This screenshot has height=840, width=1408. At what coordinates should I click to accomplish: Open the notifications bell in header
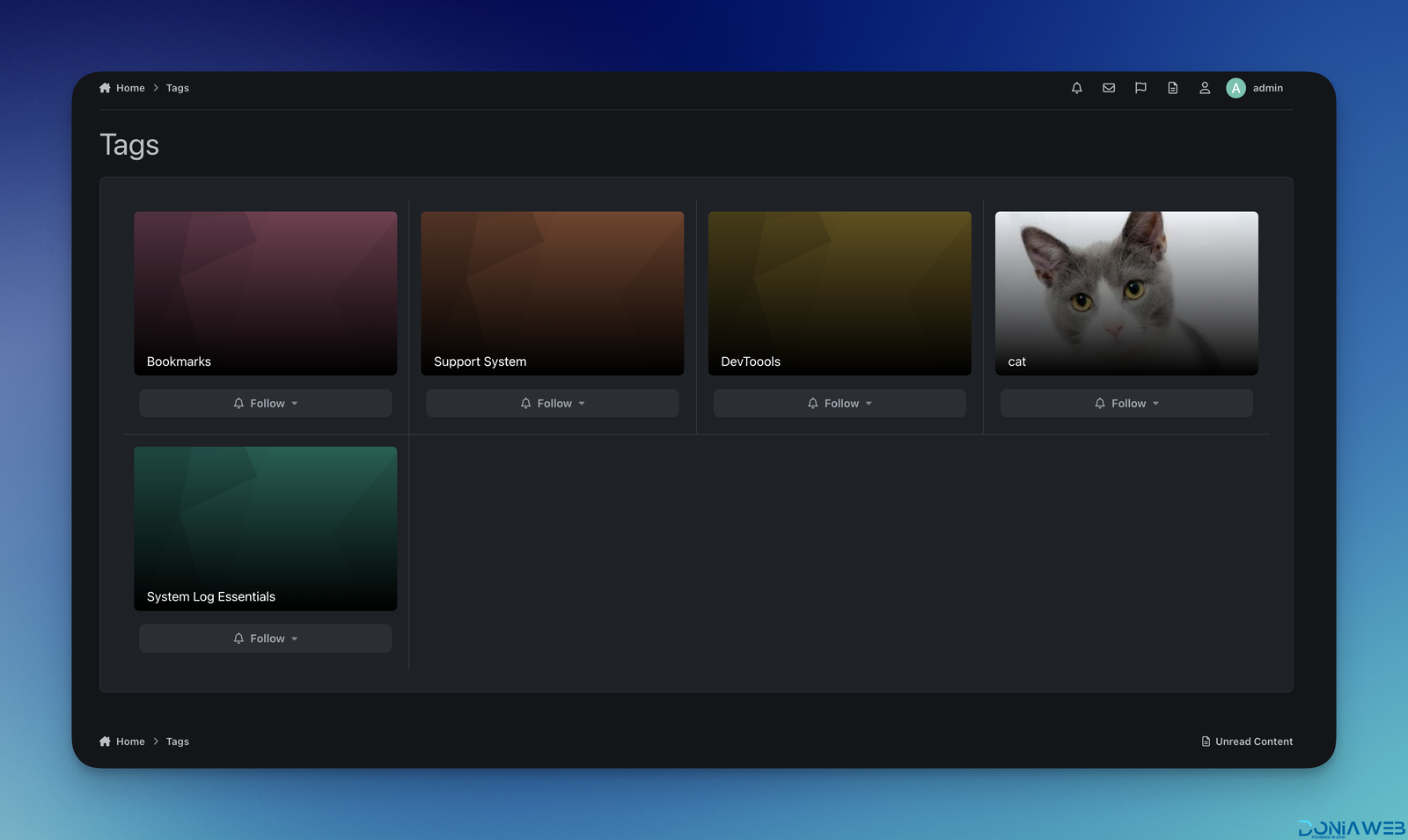pyautogui.click(x=1076, y=88)
